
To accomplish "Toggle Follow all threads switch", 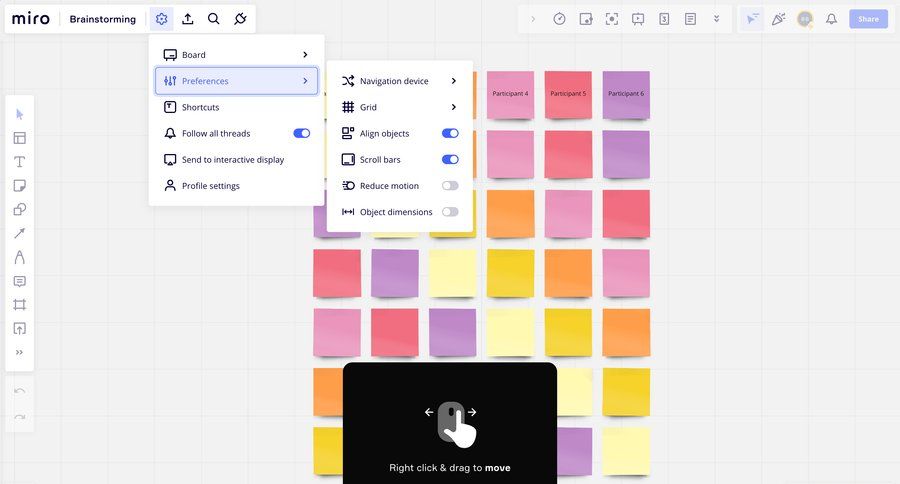I will coord(301,133).
